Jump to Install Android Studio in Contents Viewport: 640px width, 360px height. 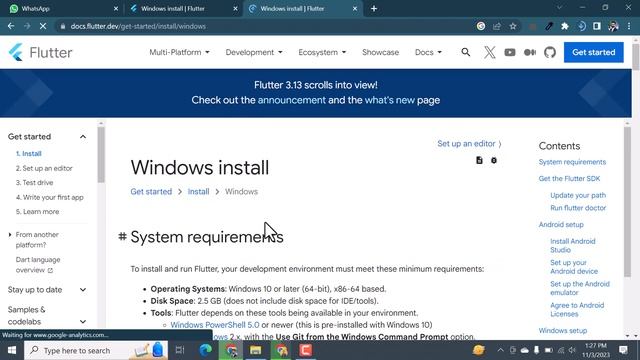point(573,246)
